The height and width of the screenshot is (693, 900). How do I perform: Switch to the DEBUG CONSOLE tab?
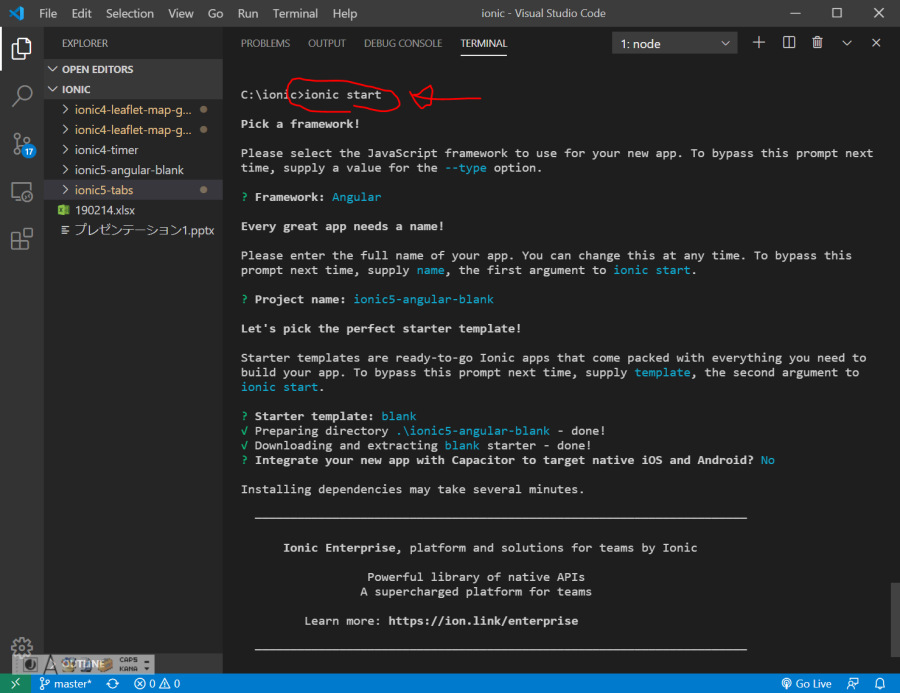[403, 44]
